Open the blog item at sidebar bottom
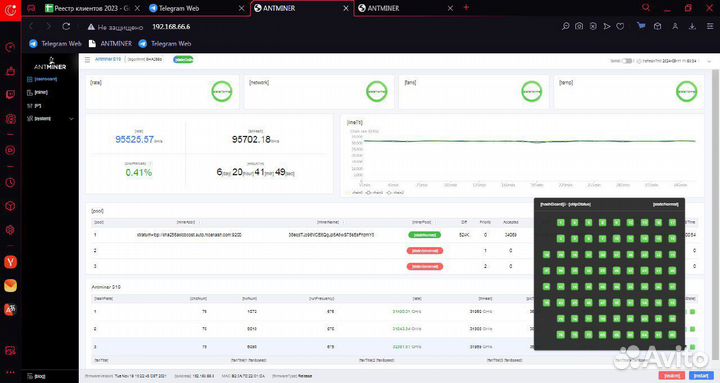 pyautogui.click(x=36, y=376)
